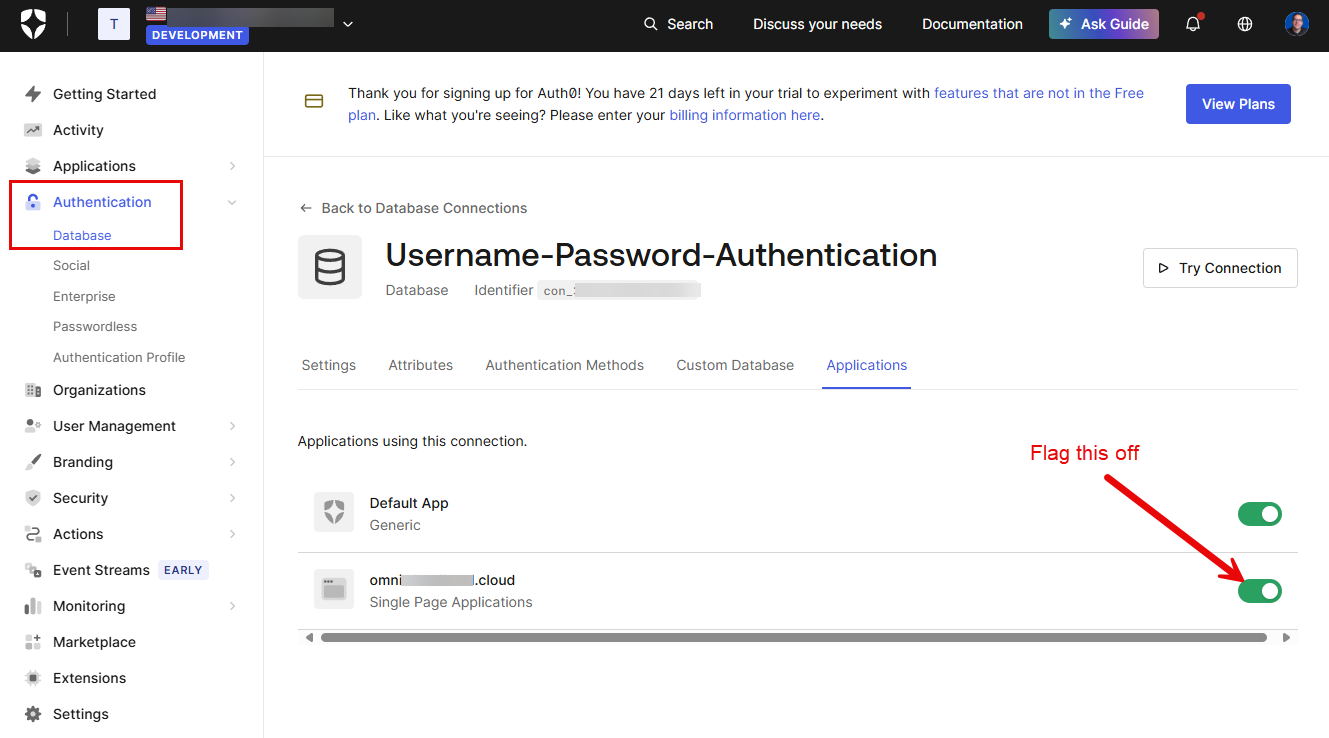Open the tenant switcher dropdown arrow
Image resolution: width=1329 pixels, height=738 pixels.
click(x=348, y=24)
